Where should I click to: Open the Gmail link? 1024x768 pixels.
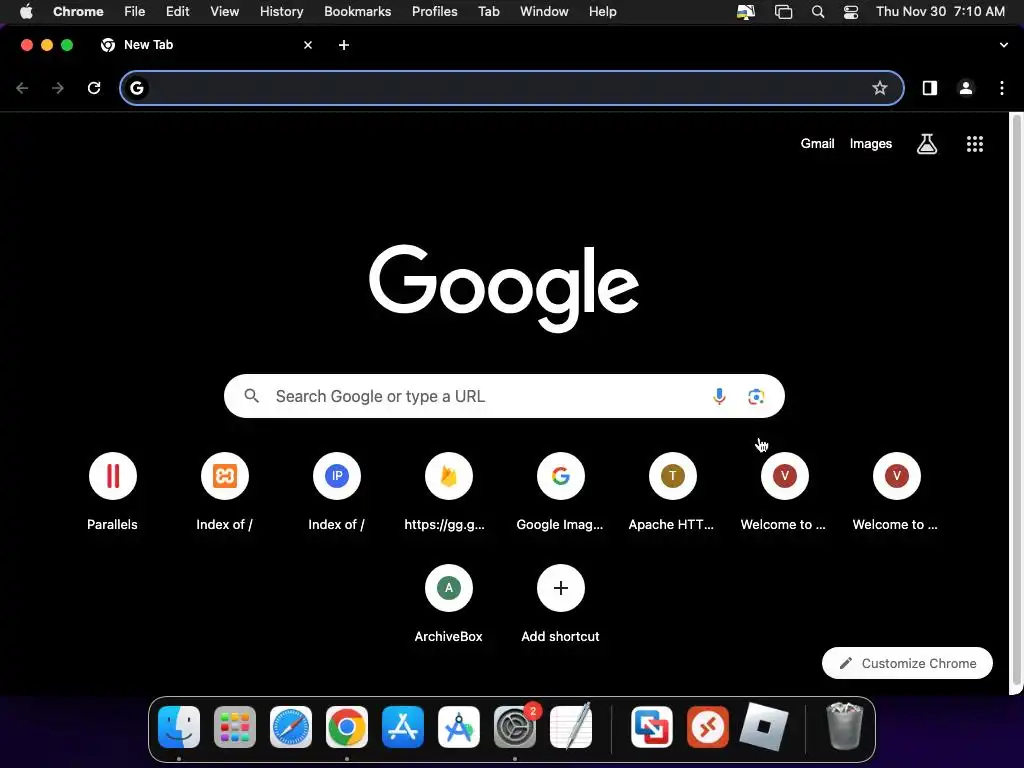coord(817,144)
